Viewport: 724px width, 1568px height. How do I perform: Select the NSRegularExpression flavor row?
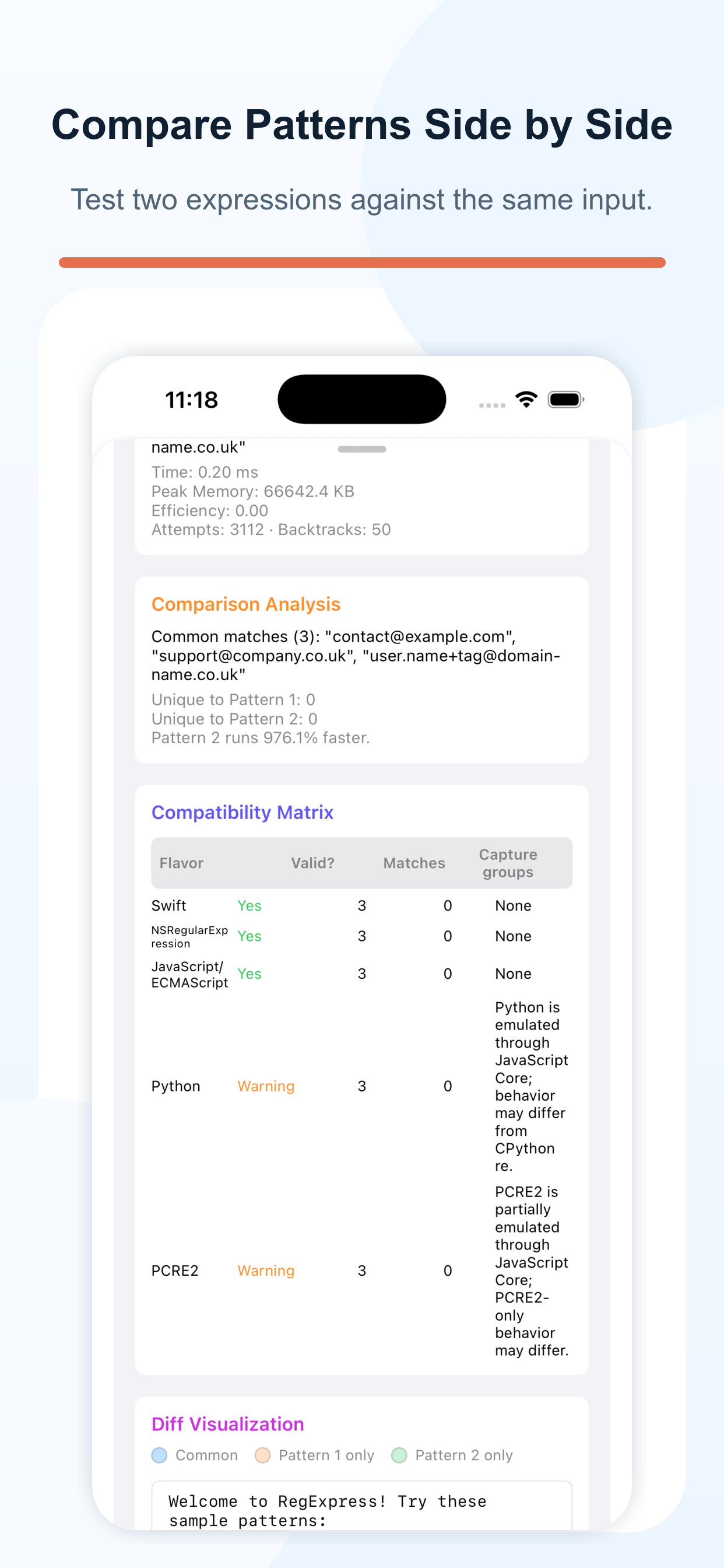(x=361, y=936)
